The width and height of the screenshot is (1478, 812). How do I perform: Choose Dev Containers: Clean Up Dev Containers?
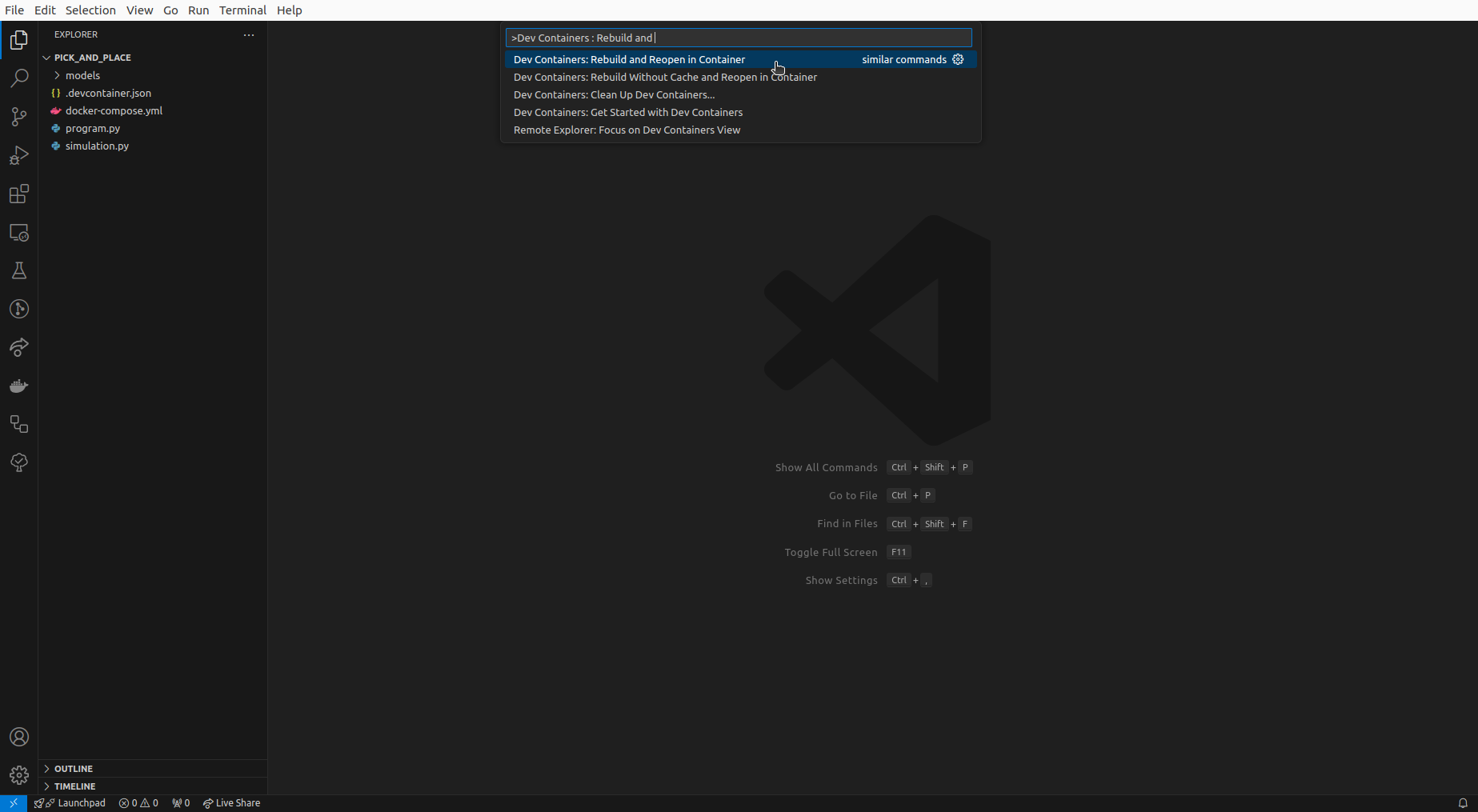741,94
